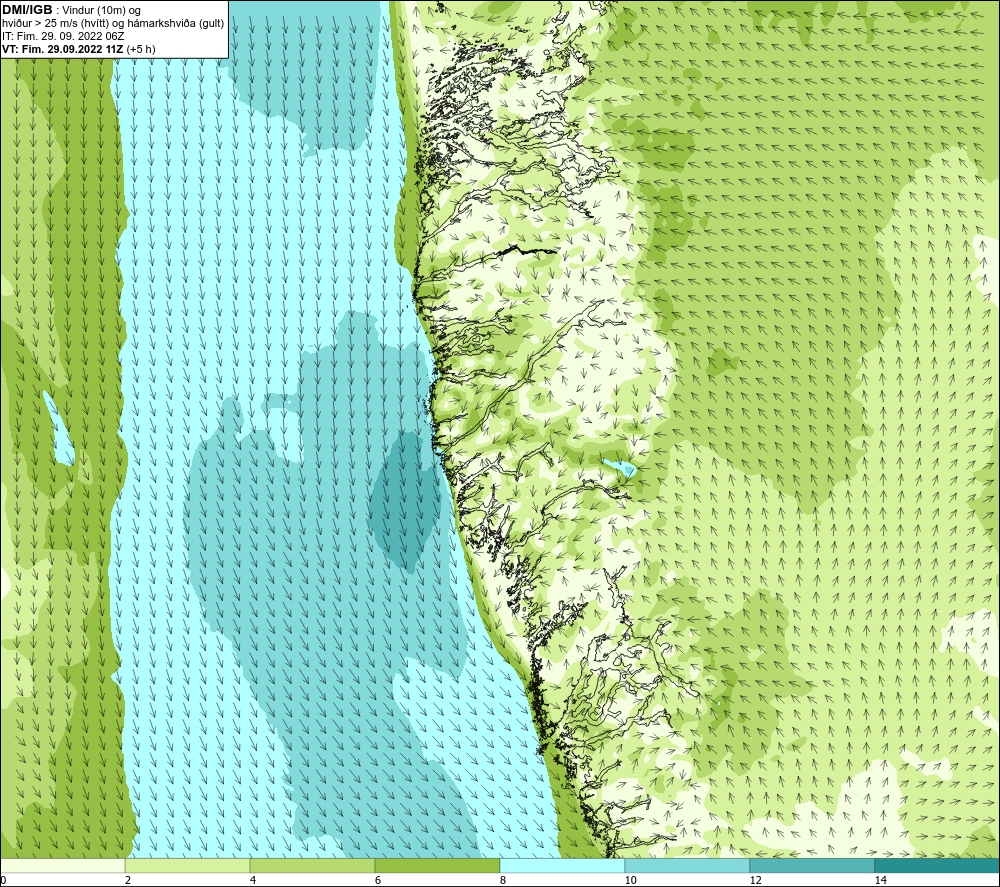Viewport: 1000px width, 887px height.
Task: Click the 2–4 m/s light green legend swatch
Action: (188, 866)
